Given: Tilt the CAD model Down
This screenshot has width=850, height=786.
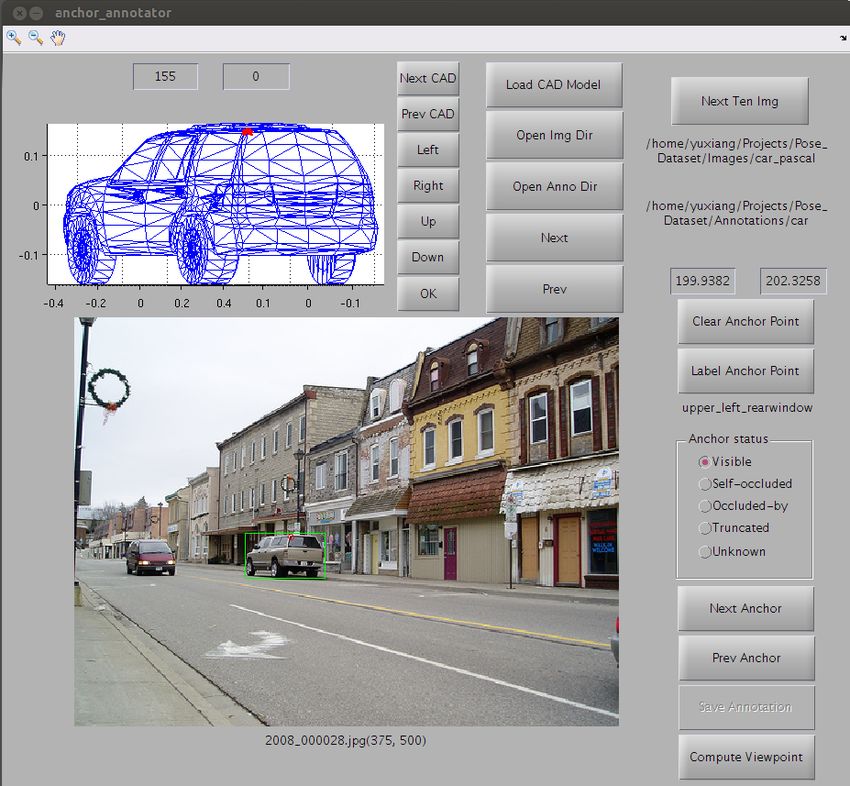Looking at the screenshot, I should tap(428, 257).
